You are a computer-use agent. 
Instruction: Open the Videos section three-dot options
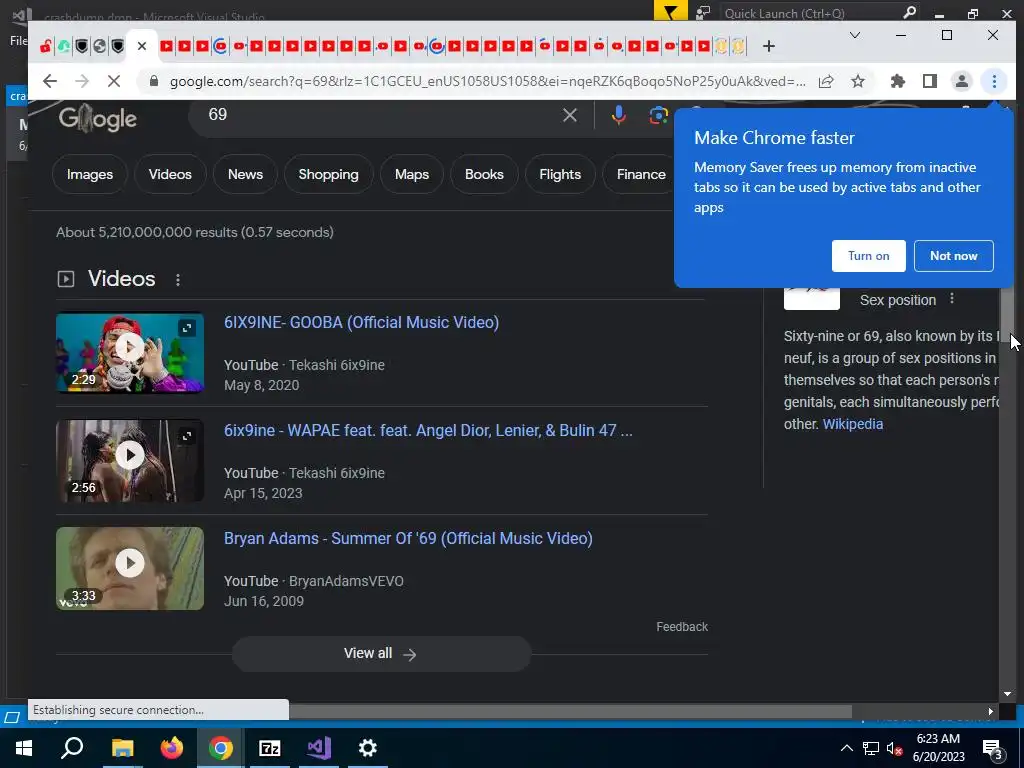click(x=178, y=280)
